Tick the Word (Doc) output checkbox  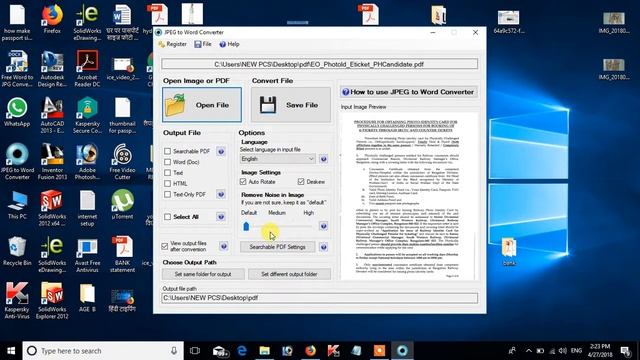(167, 162)
